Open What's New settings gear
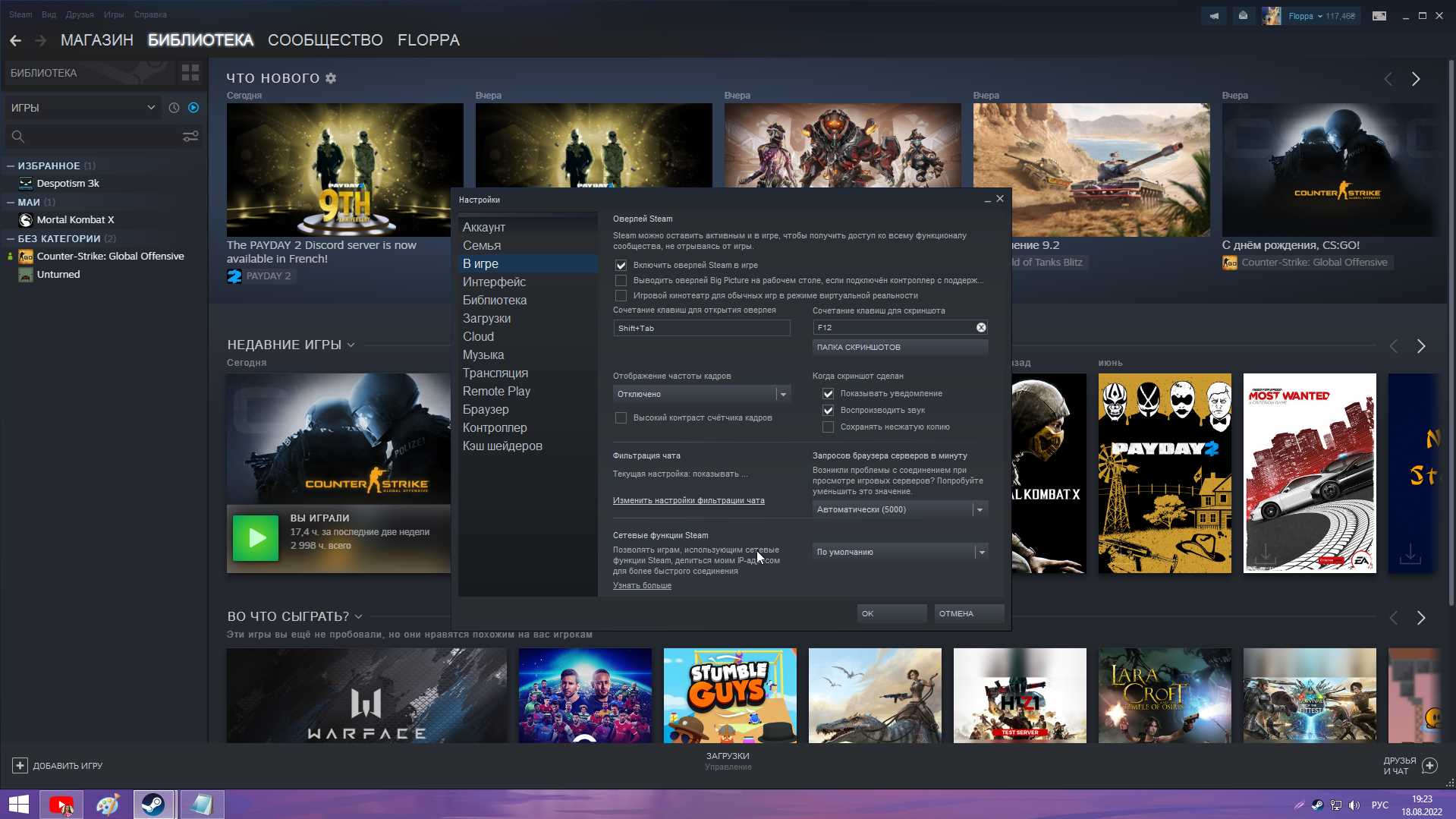1456x819 pixels. (331, 78)
